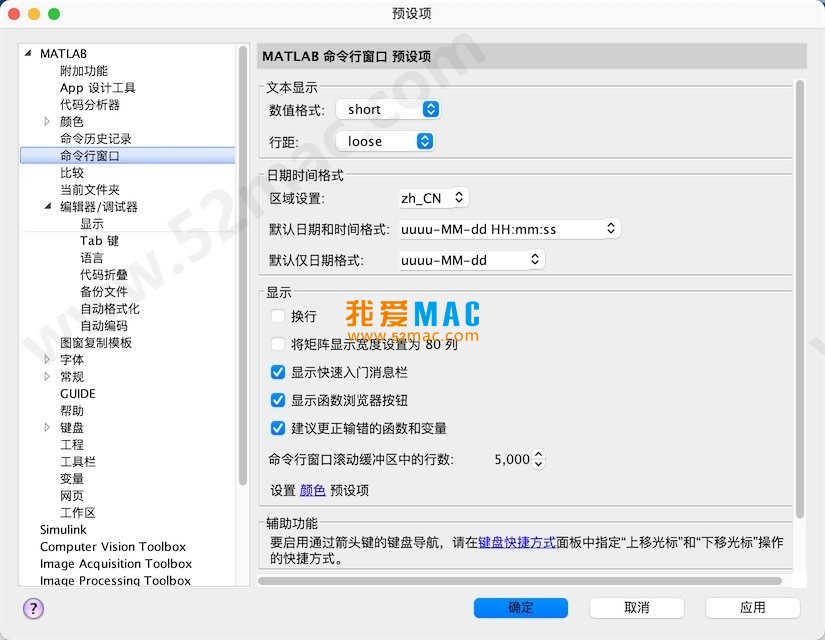The image size is (825, 640).
Task: Select 图窗复制模板 in the tree
Action: tap(96, 343)
